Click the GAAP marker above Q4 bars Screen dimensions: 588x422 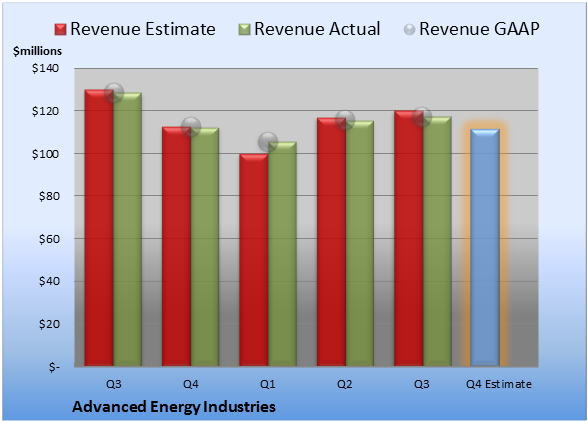(191, 127)
